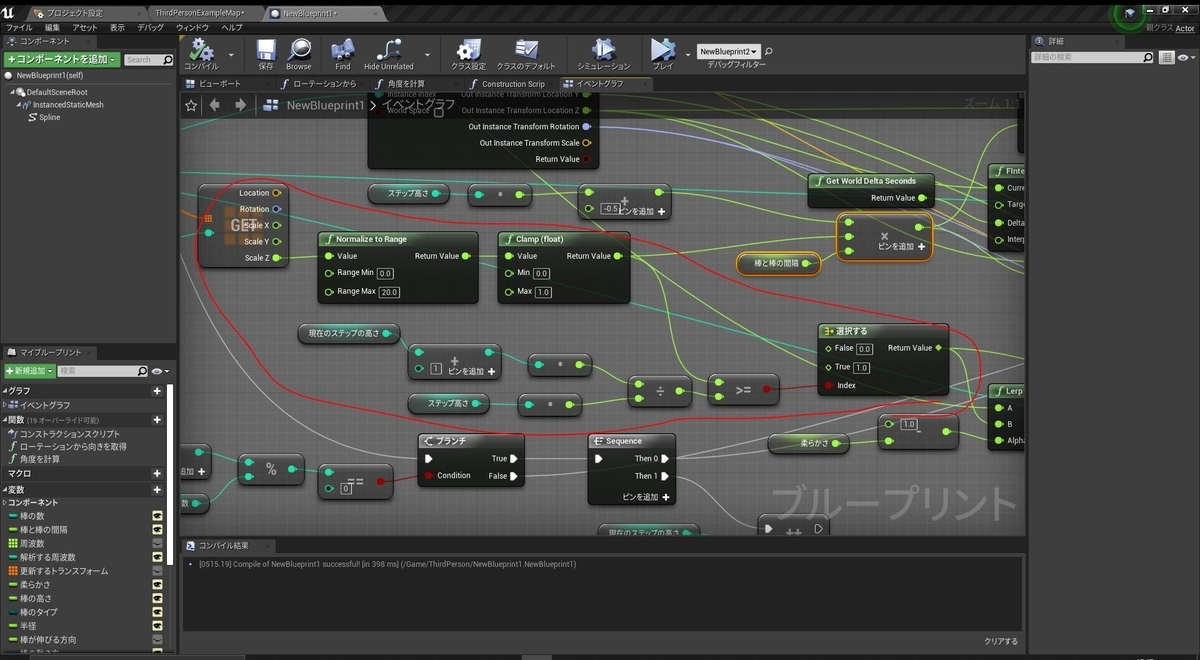Select the Spline component in tree
Image resolution: width=1200 pixels, height=660 pixels.
point(49,117)
